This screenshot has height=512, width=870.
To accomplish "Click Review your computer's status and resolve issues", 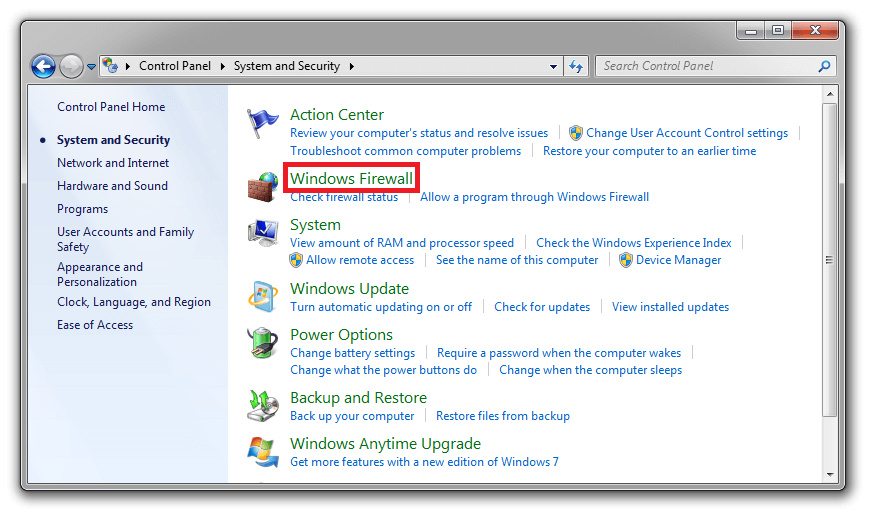I will (419, 133).
